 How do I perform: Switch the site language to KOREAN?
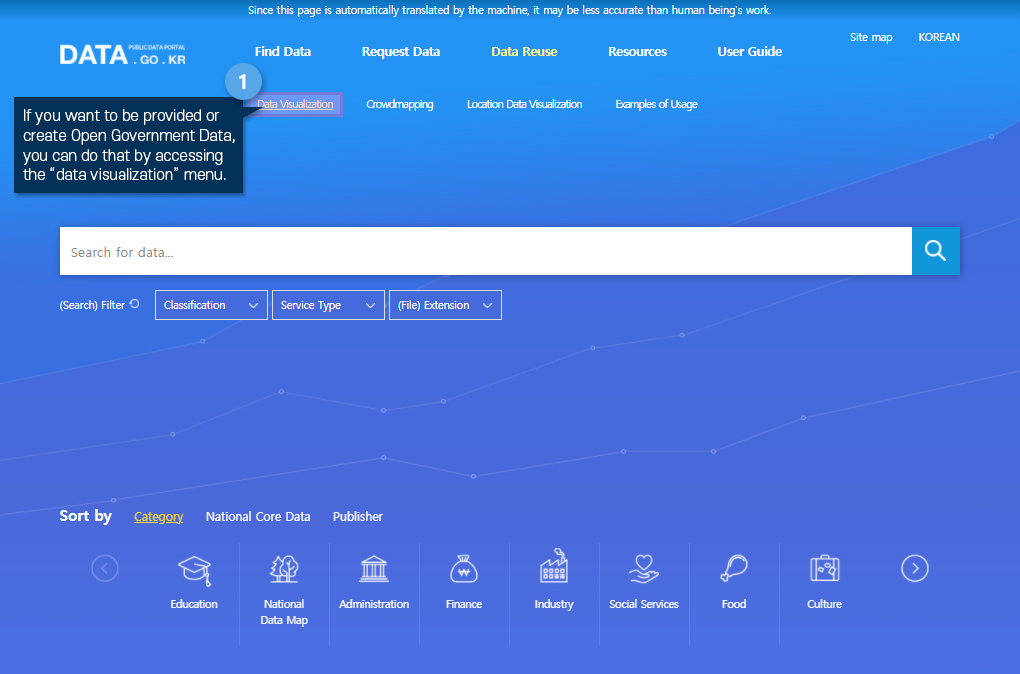[938, 38]
